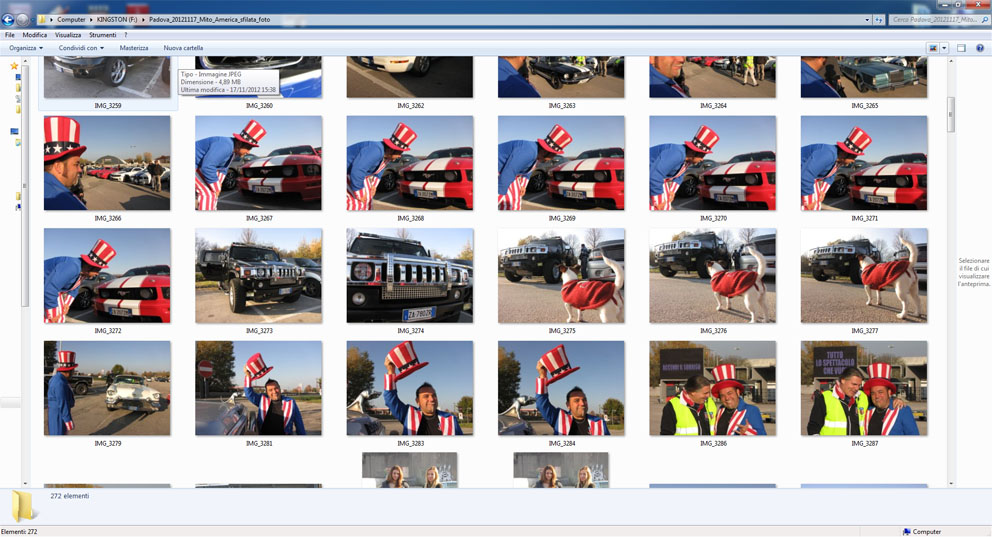
Task: Select the Hummer thumbnail IMG_3273
Action: coord(258,275)
